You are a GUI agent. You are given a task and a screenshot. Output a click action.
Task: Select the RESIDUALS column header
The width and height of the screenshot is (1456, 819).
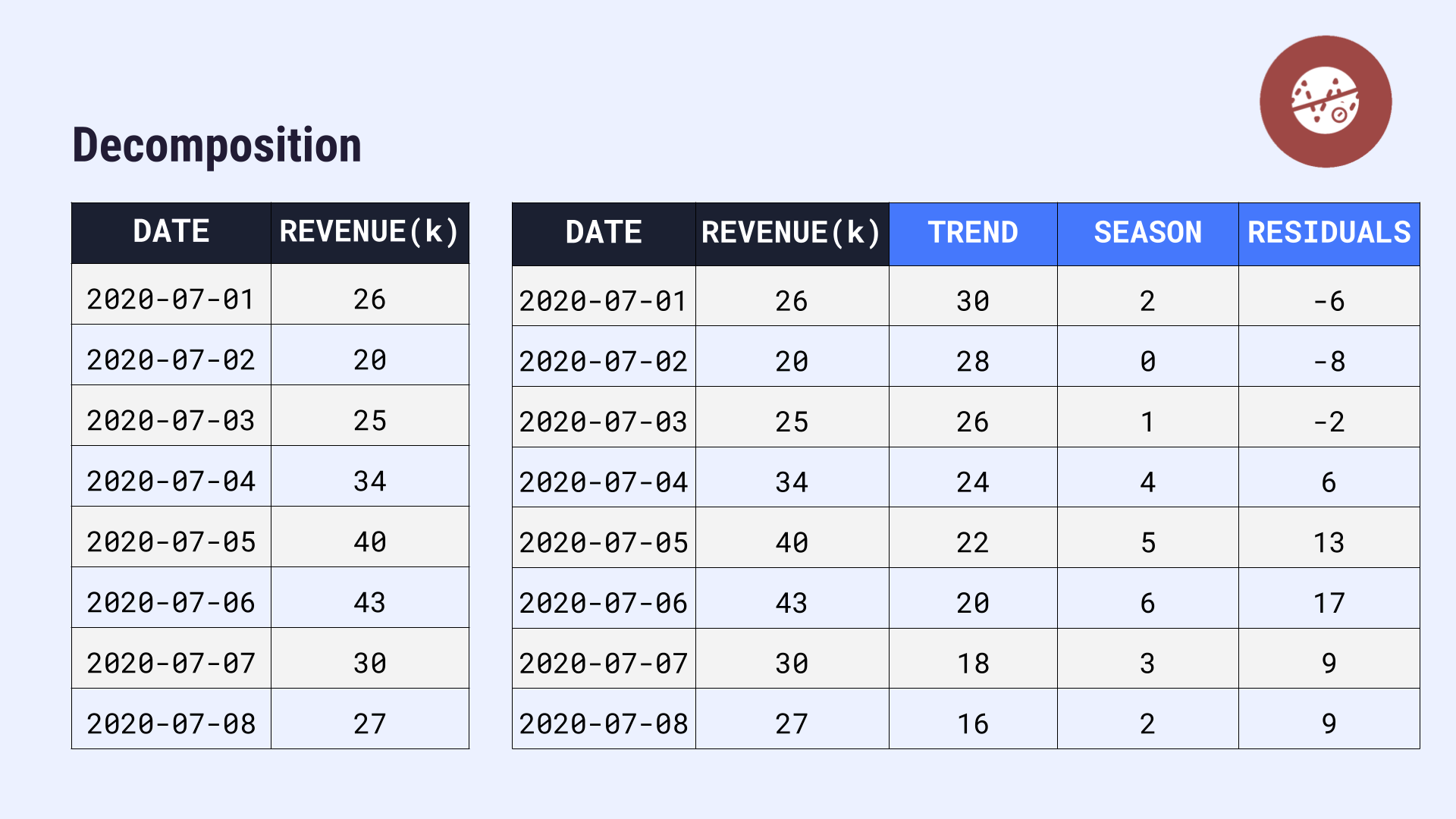click(1329, 233)
